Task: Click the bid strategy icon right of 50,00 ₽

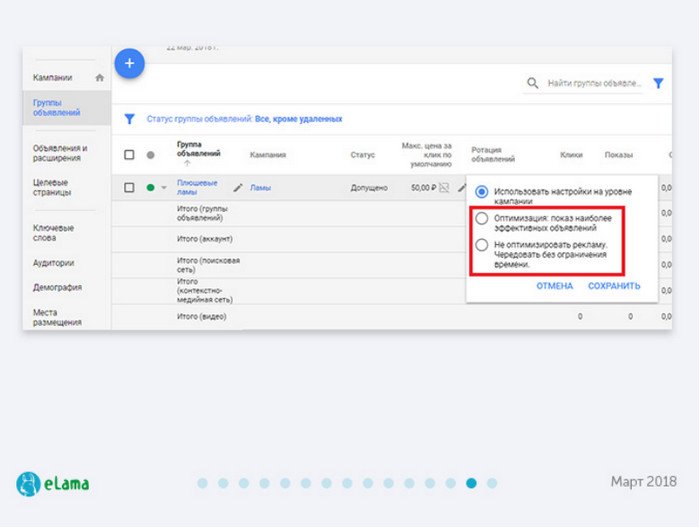Action: click(445, 187)
